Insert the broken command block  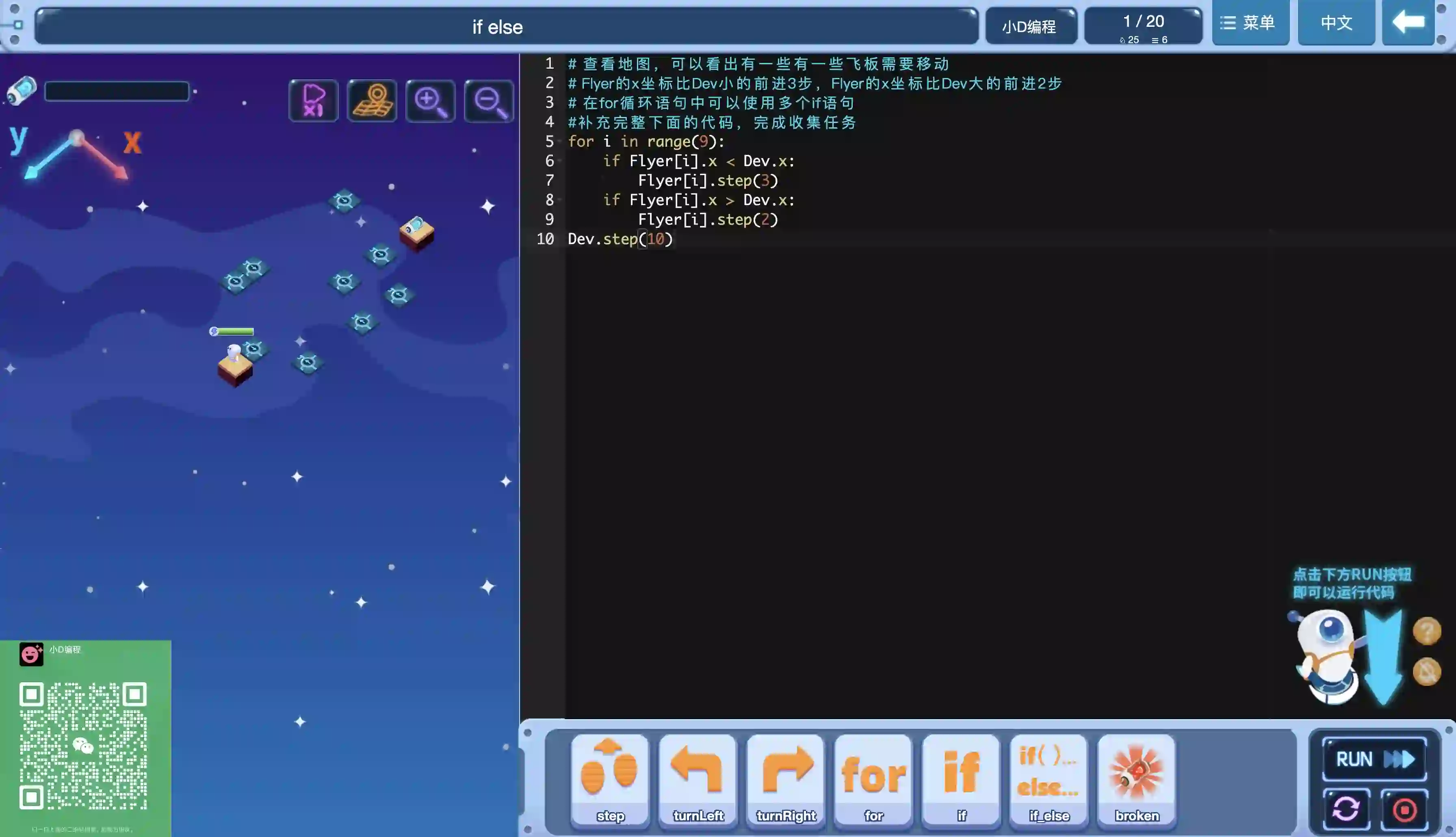click(x=1137, y=779)
